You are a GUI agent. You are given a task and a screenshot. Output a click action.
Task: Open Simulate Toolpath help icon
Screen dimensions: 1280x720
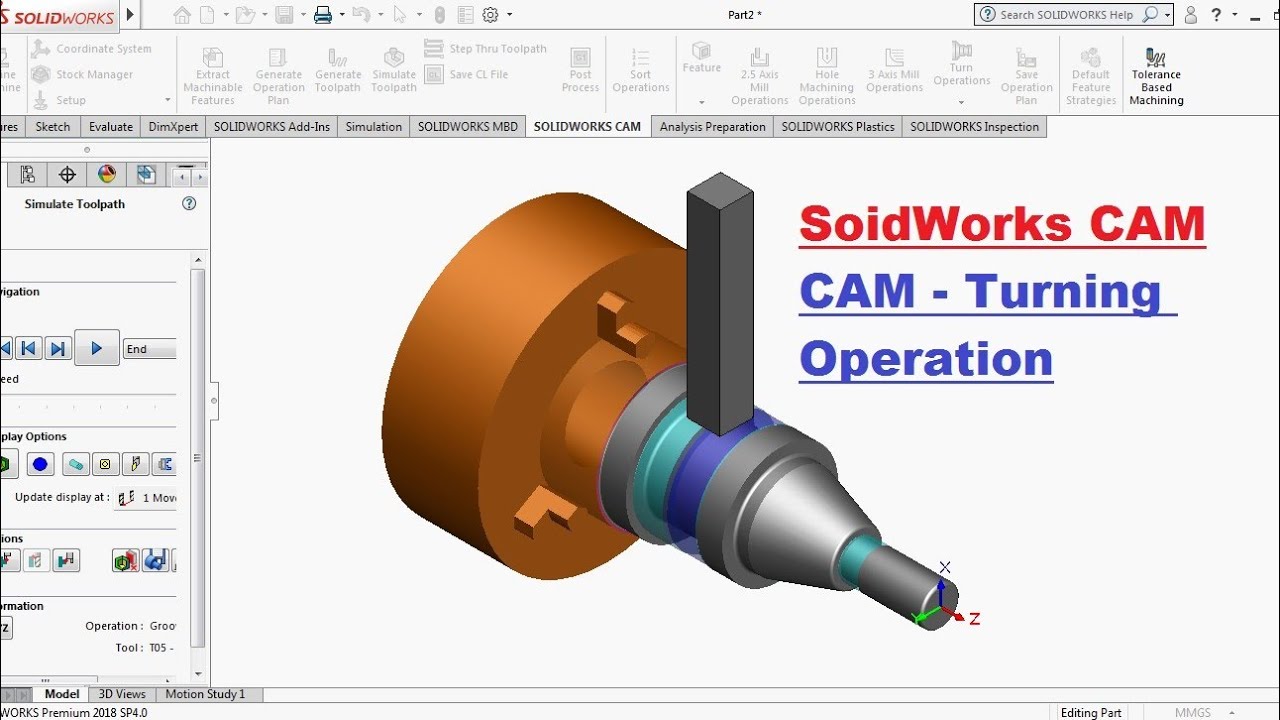click(189, 203)
